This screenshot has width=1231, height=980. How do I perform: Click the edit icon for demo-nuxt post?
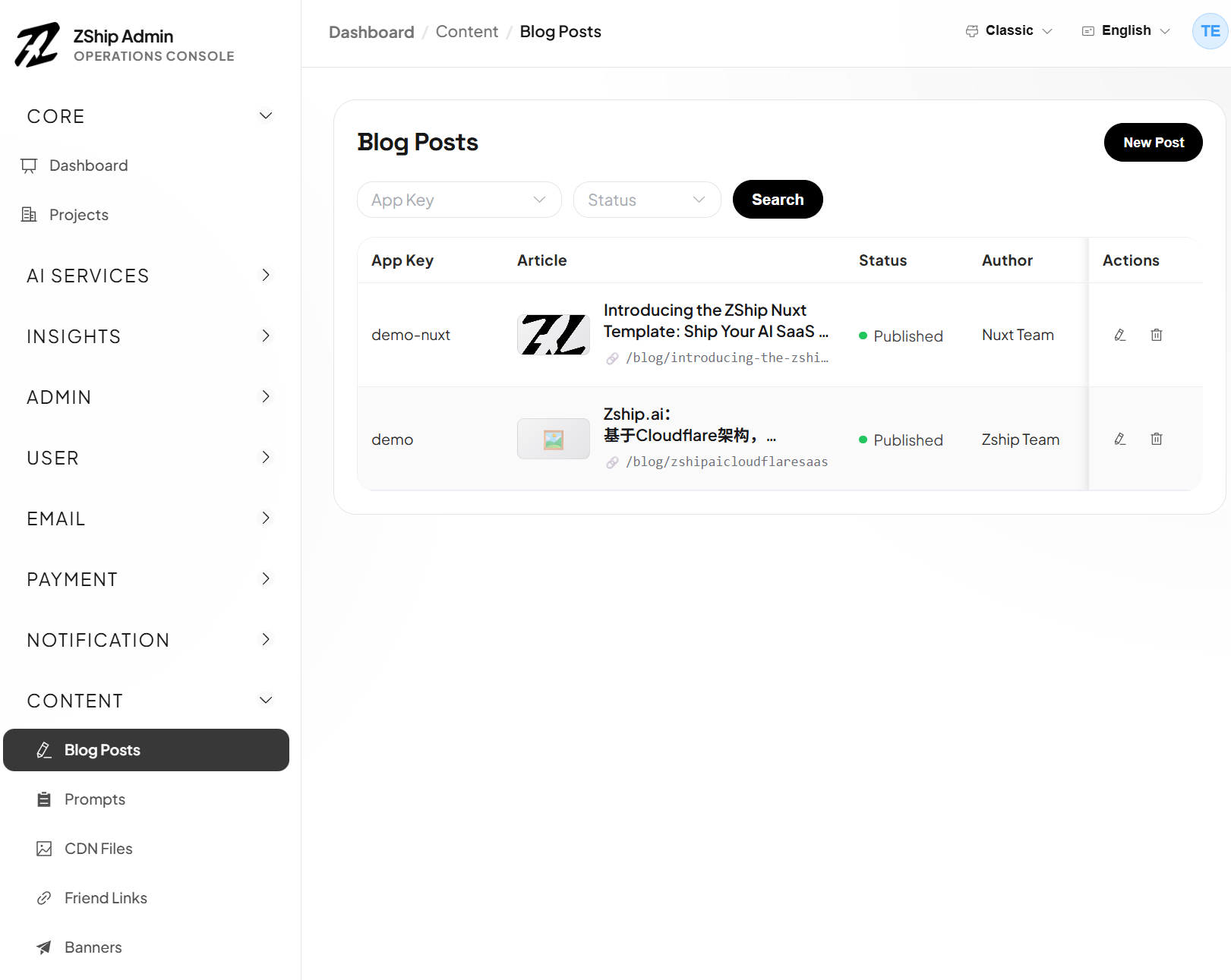1119,335
